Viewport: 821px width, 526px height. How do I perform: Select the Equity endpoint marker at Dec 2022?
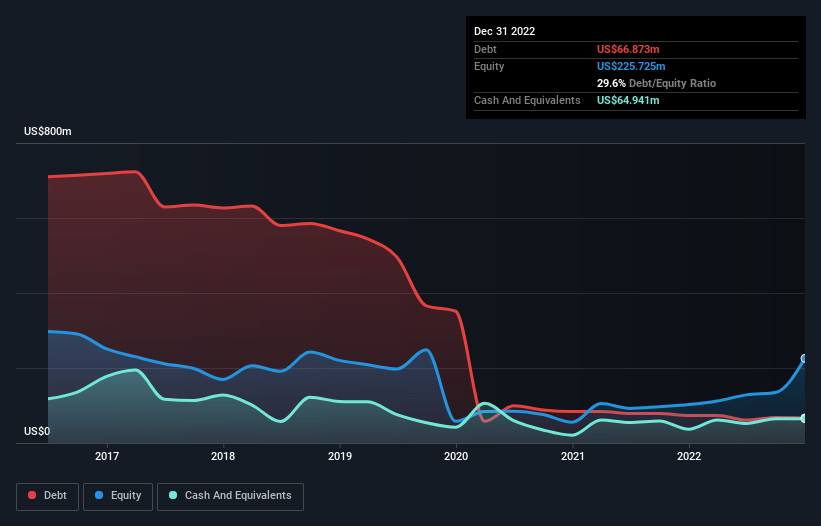tap(804, 359)
